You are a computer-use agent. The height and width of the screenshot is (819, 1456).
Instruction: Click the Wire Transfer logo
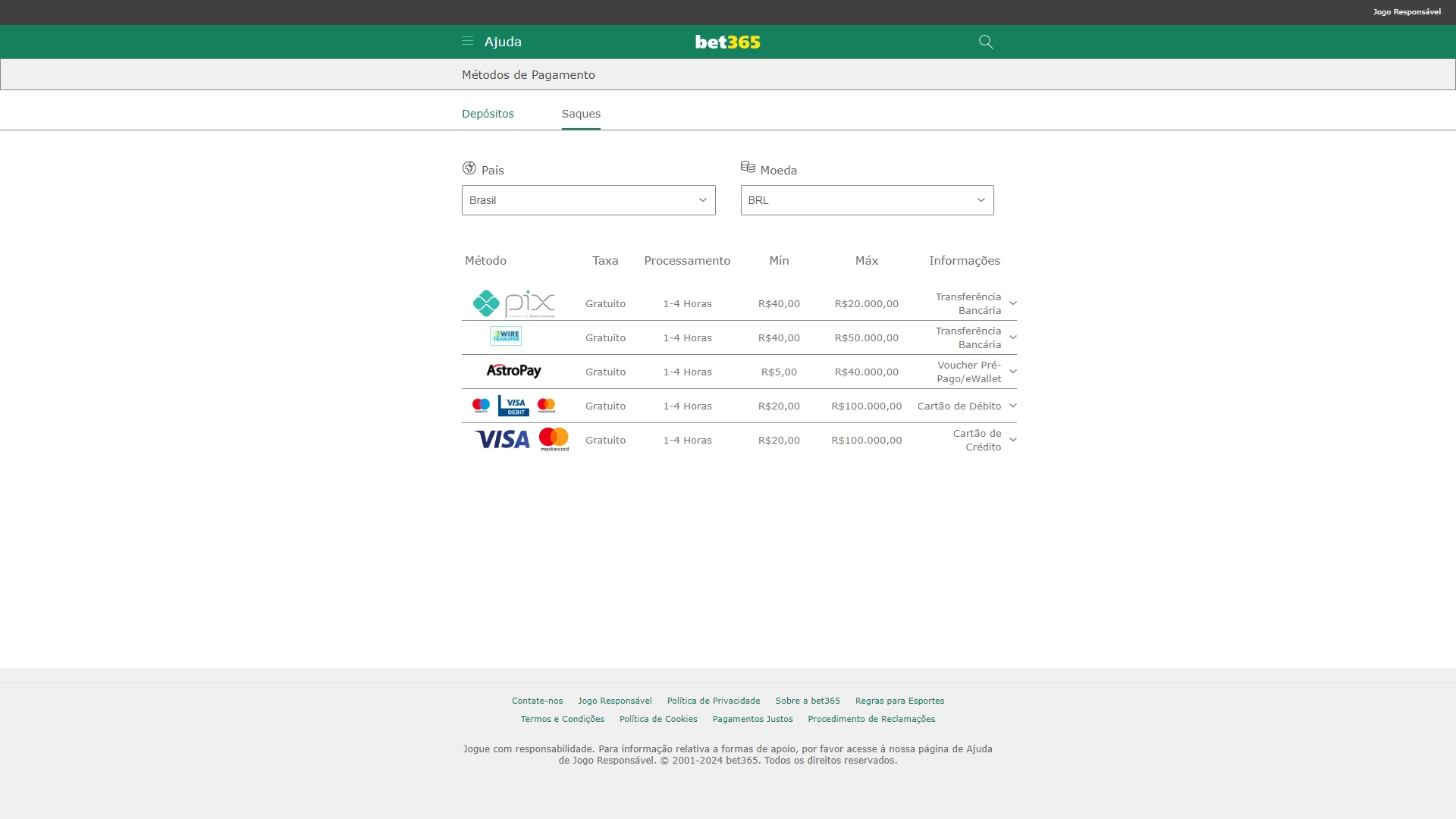coord(506,336)
